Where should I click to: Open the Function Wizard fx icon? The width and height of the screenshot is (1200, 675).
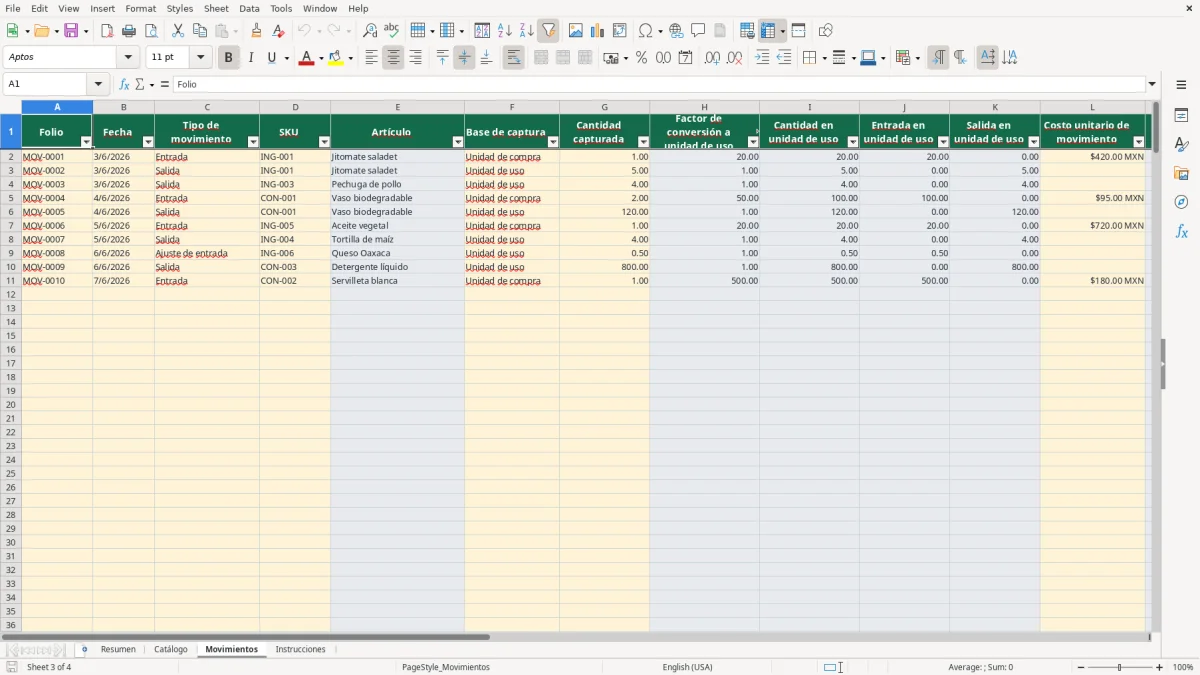(x=125, y=85)
